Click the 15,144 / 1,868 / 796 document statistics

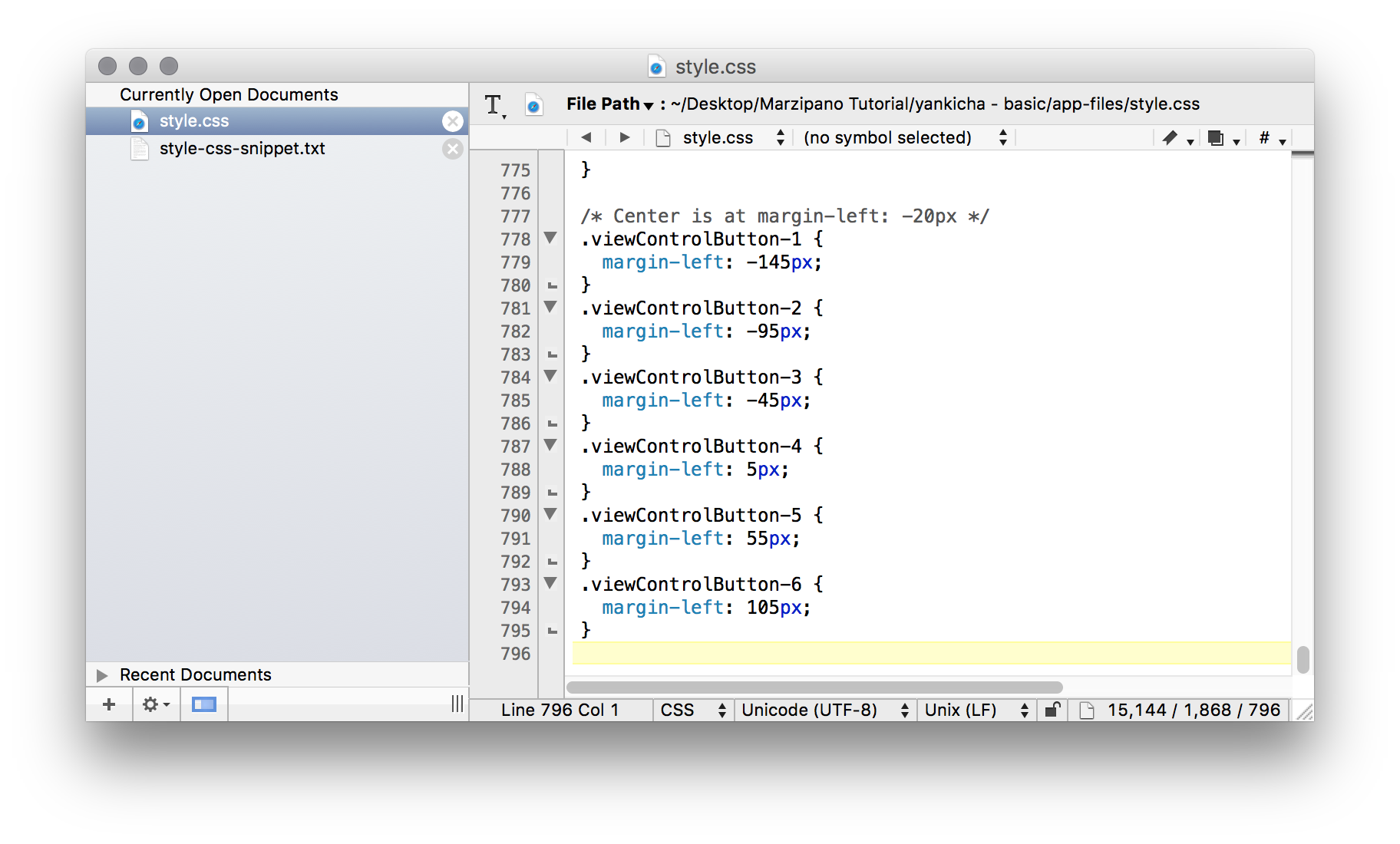pyautogui.click(x=1194, y=710)
